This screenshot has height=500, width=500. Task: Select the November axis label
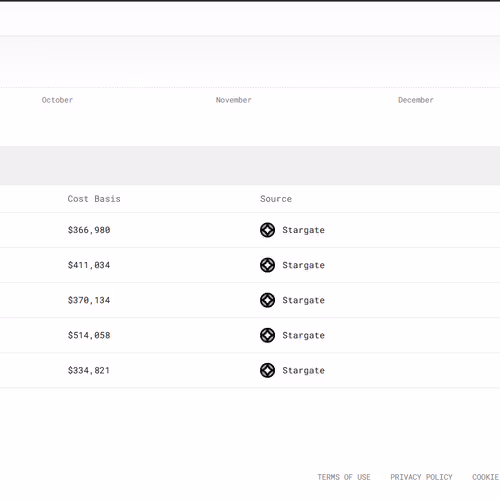[x=233, y=100]
